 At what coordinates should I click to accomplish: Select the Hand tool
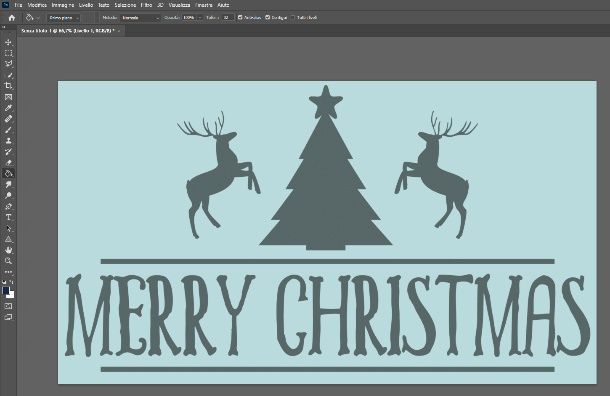(x=9, y=250)
